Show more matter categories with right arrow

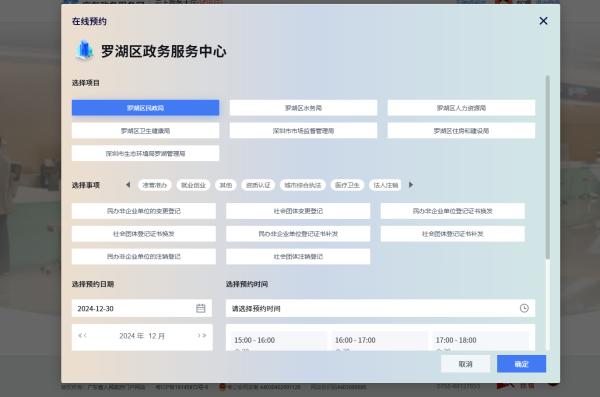click(411, 185)
